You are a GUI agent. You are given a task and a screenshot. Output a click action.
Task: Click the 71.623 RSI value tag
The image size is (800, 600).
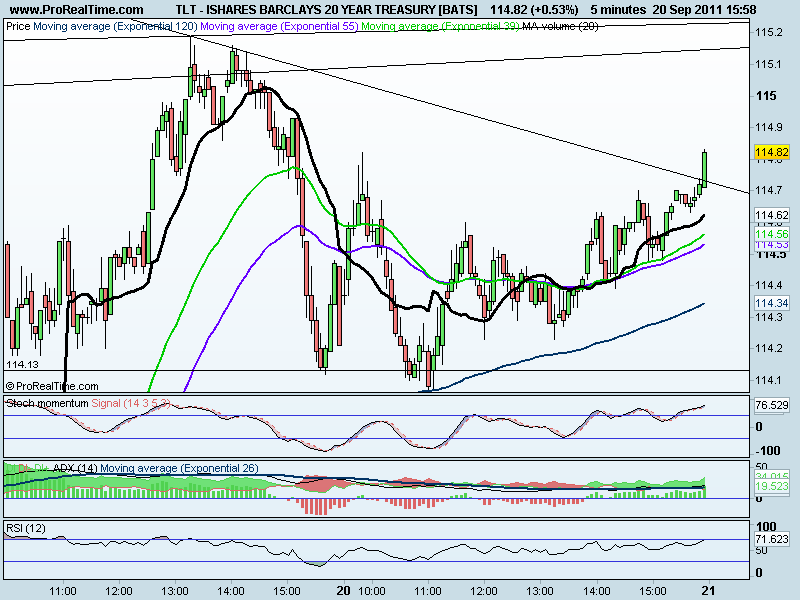point(771,539)
